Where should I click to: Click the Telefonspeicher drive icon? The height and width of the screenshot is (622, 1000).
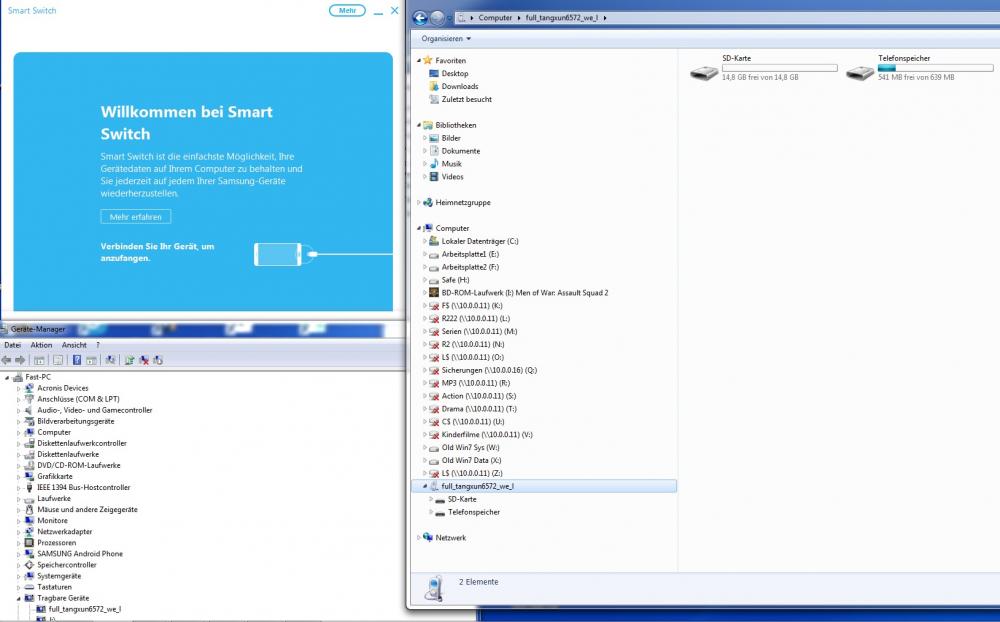tap(860, 72)
